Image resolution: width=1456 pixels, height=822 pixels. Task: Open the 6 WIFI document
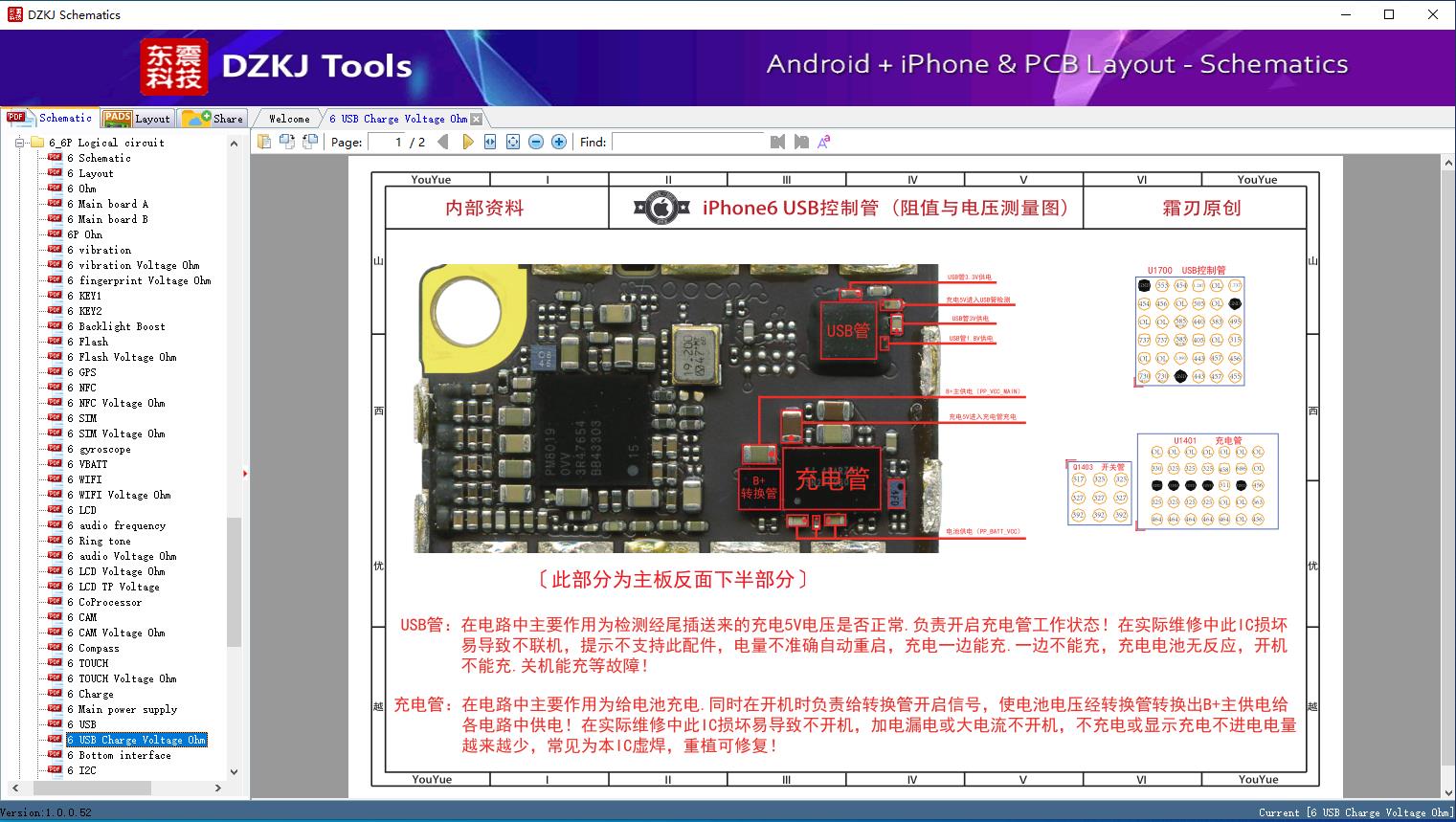point(84,479)
